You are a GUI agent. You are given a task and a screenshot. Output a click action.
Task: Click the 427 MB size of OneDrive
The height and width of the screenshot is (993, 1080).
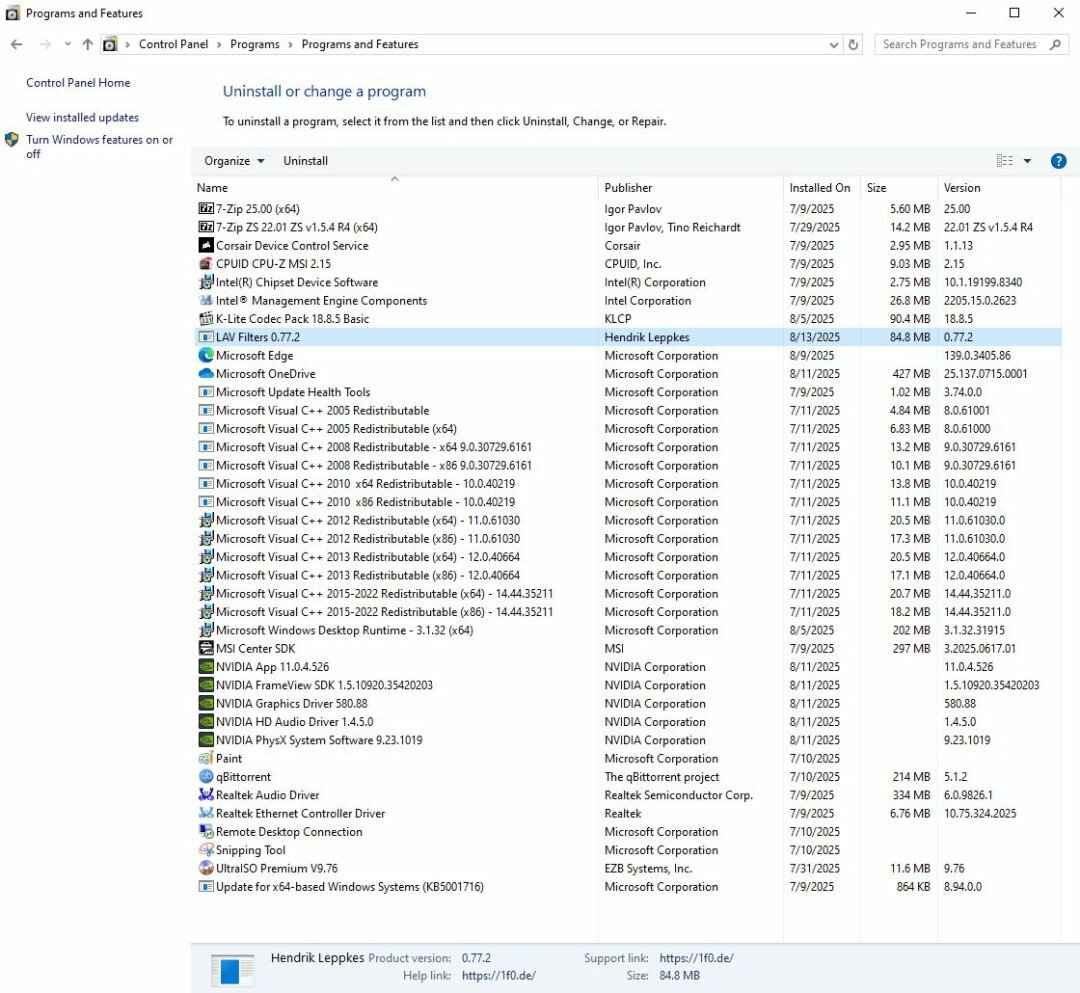[x=911, y=374]
